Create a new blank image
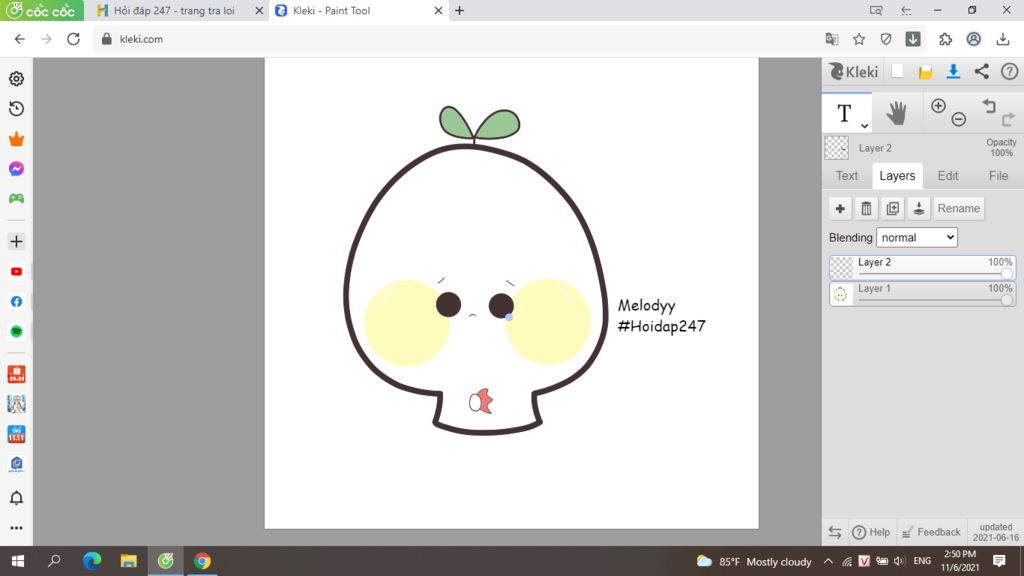The image size is (1024, 576). (x=897, y=71)
